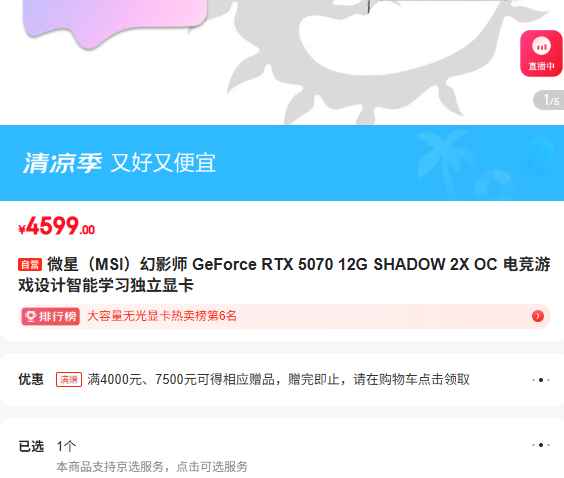Expand the 已选 row three-dot menu
Viewport: 564px width, 478px height.
click(541, 445)
